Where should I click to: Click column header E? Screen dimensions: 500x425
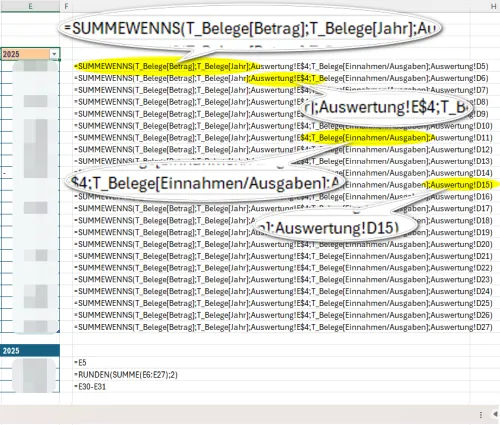pos(30,6)
